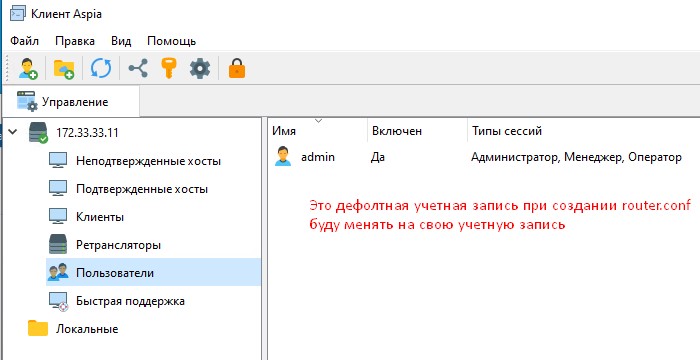Sort by the Имя column header
This screenshot has height=360, width=700.
(x=318, y=131)
